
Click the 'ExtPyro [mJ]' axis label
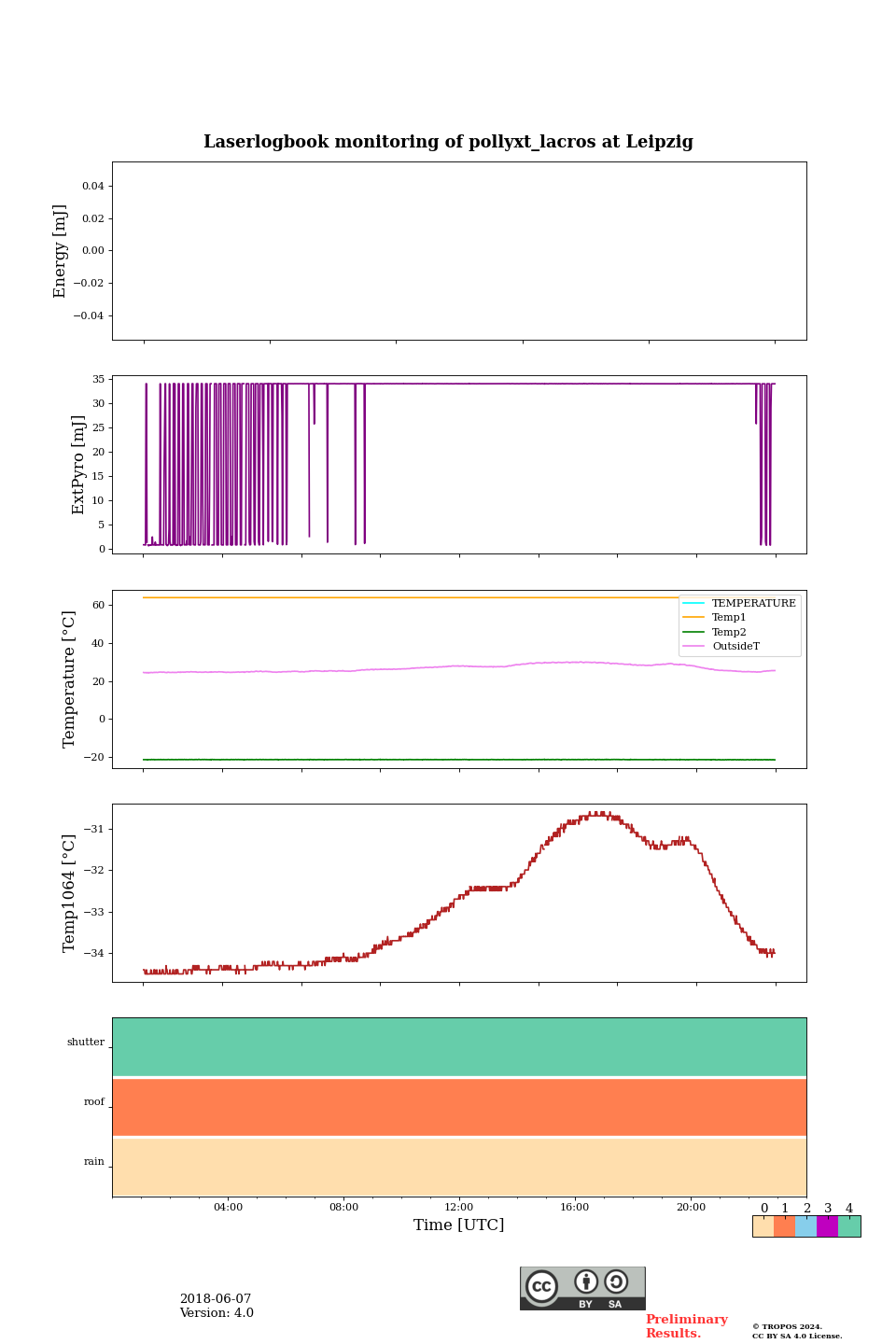(78, 465)
